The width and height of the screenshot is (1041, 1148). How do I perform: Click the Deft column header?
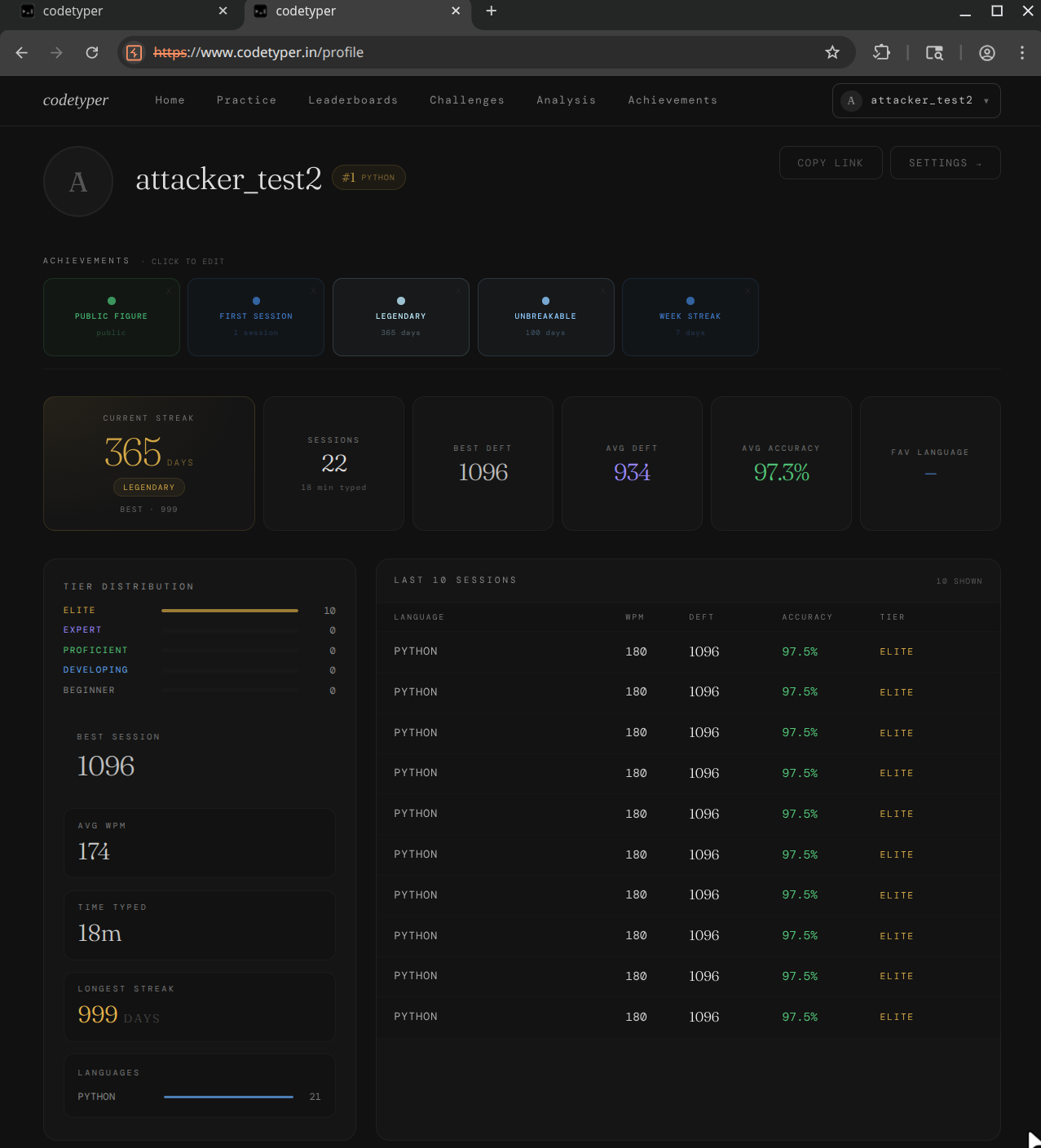coord(702,617)
